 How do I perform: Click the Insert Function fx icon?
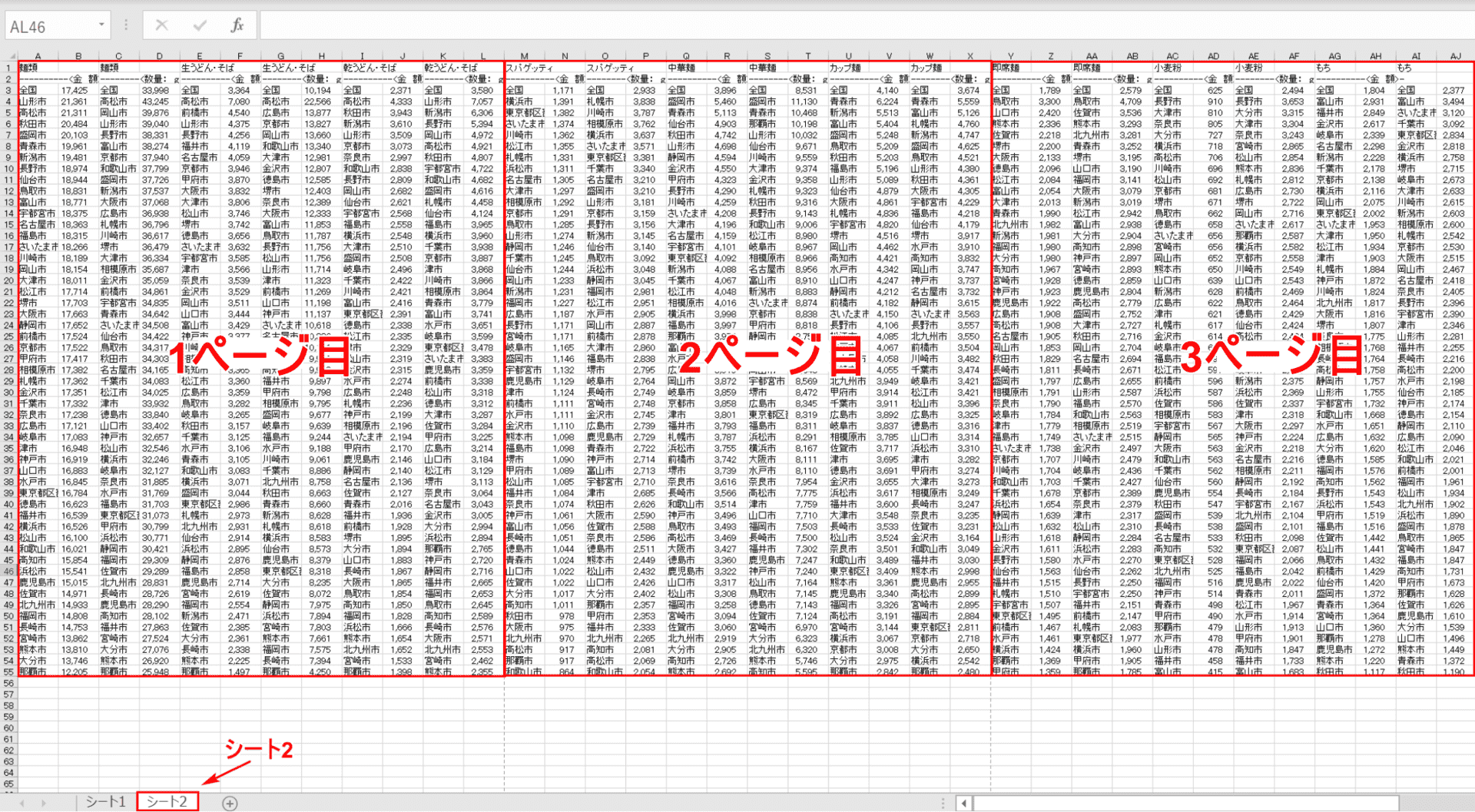[x=237, y=25]
